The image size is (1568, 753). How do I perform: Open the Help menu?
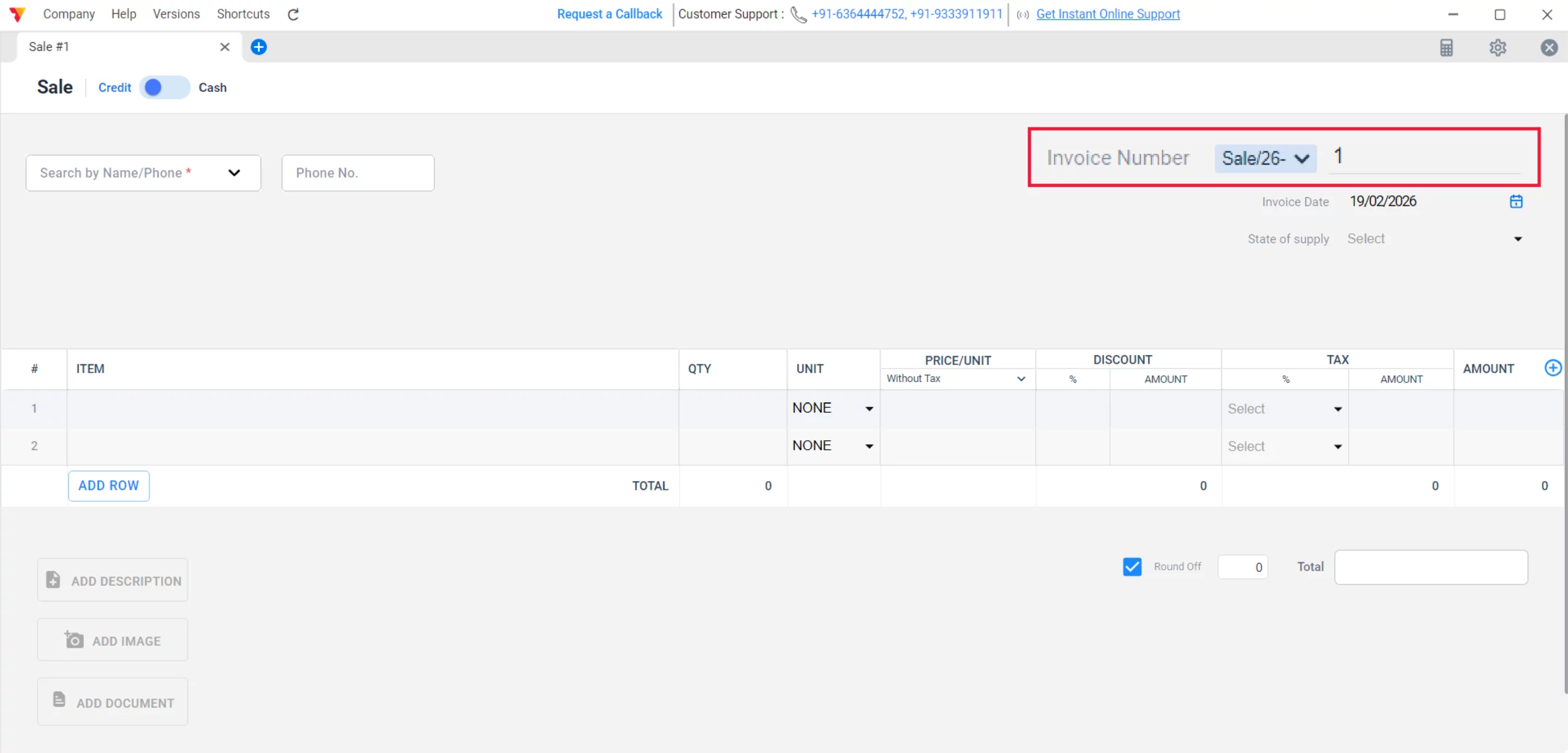coord(124,14)
